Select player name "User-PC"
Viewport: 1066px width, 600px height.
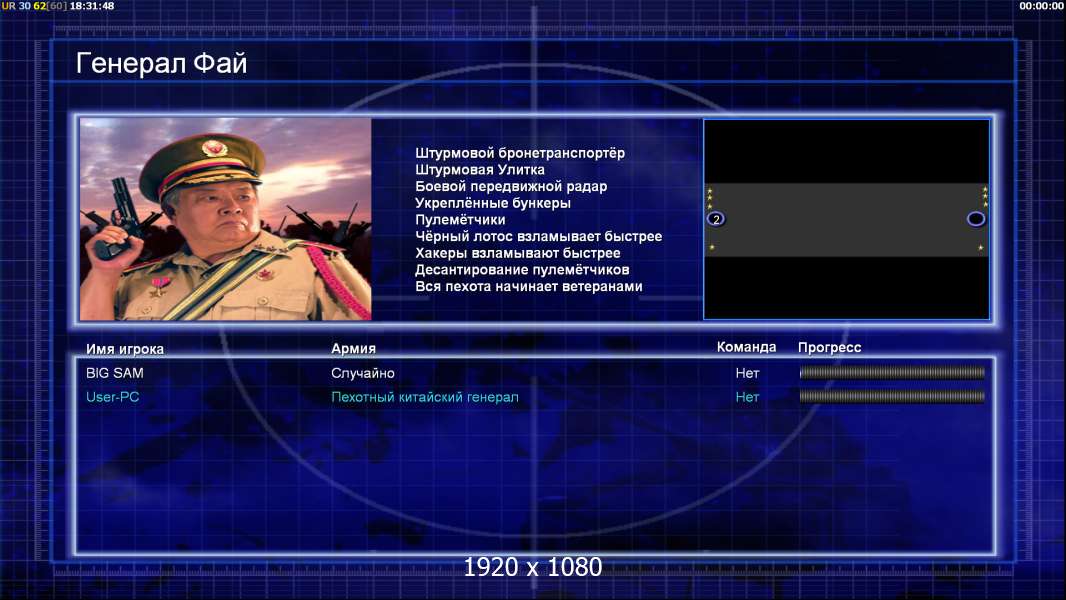113,397
